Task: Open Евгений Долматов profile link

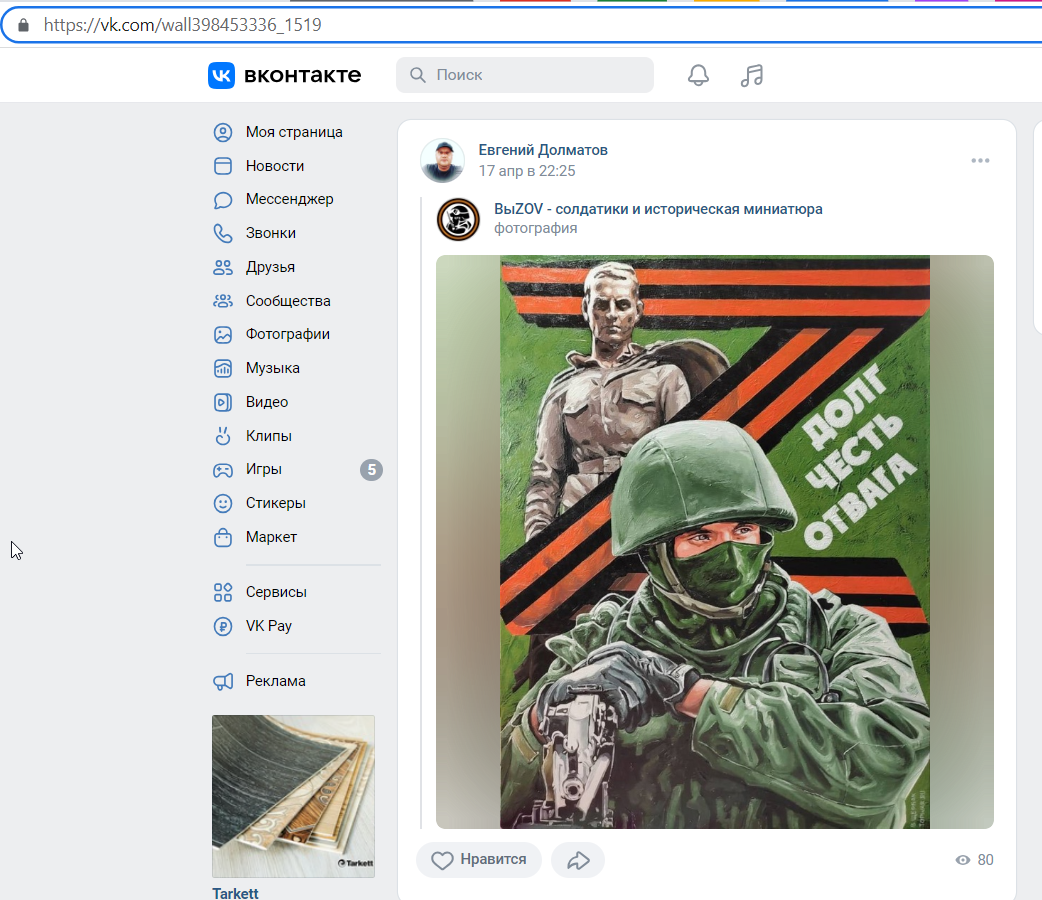Action: [x=543, y=150]
